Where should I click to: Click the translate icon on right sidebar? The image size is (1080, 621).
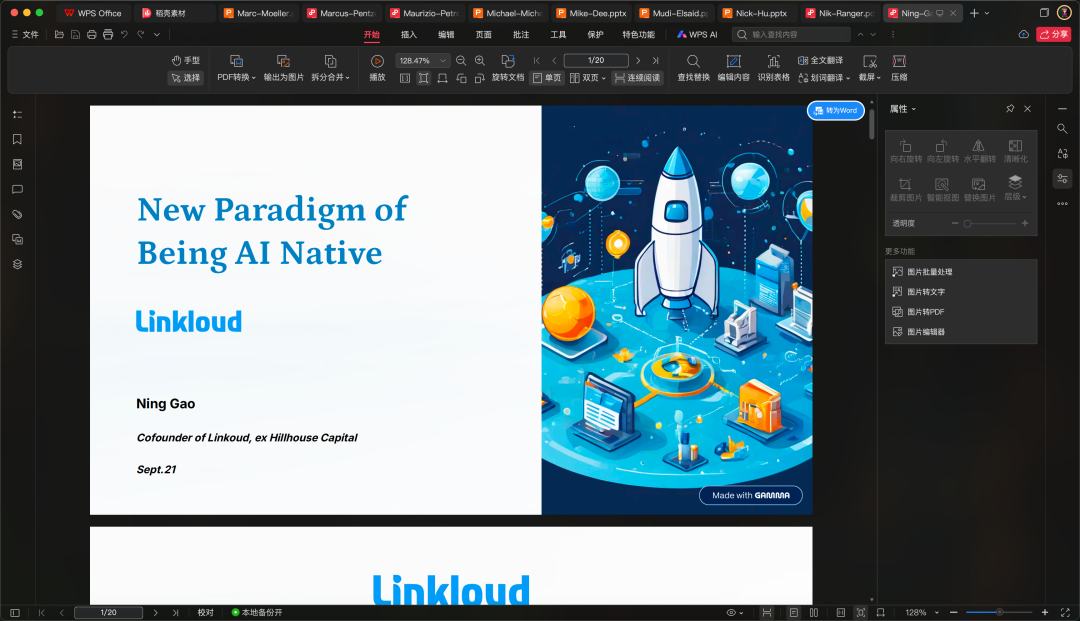point(1062,154)
